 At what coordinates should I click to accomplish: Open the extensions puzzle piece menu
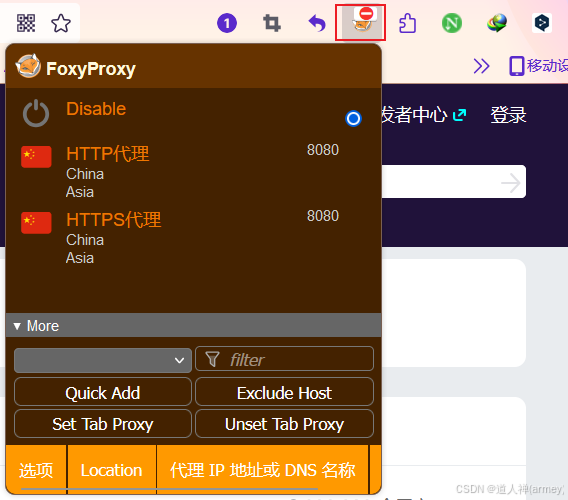click(x=407, y=24)
